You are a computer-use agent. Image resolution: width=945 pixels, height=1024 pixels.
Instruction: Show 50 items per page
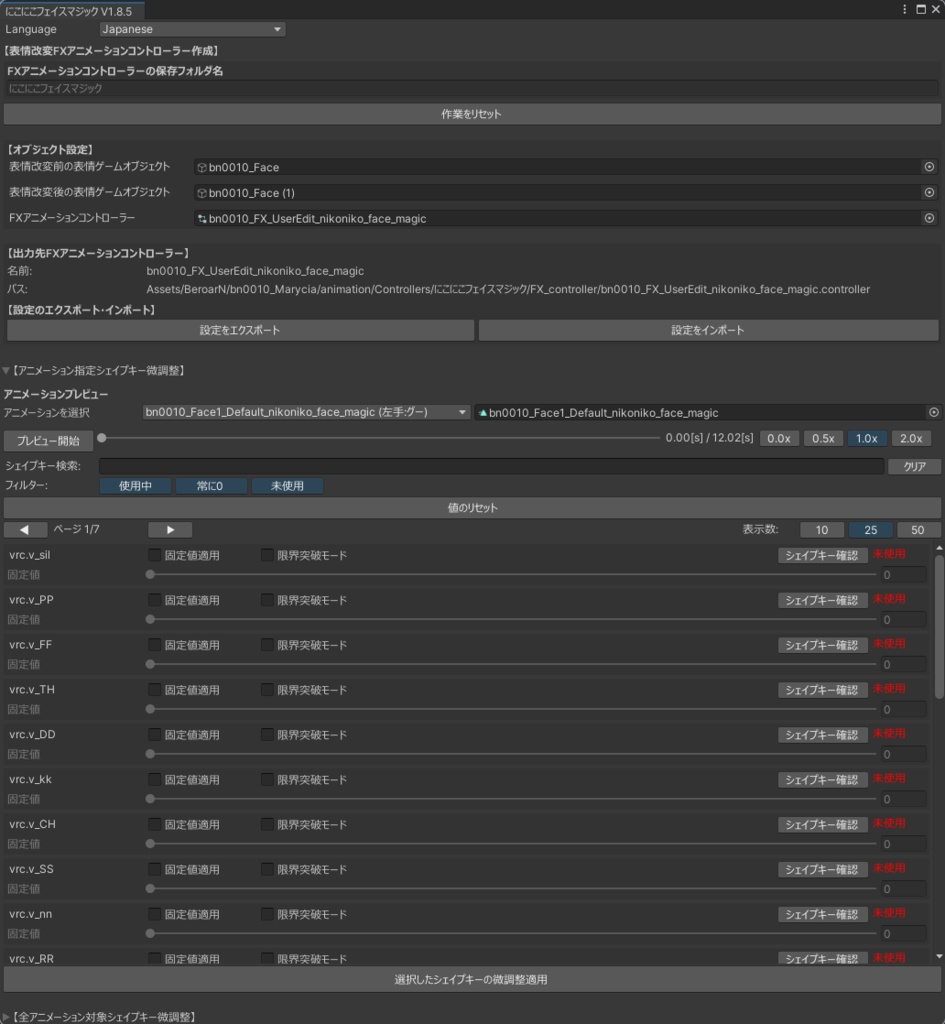tap(918, 530)
